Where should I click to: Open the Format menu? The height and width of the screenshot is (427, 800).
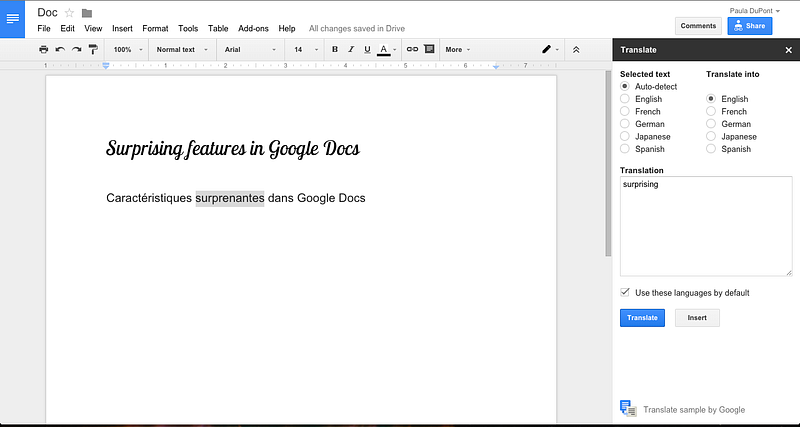coord(155,29)
